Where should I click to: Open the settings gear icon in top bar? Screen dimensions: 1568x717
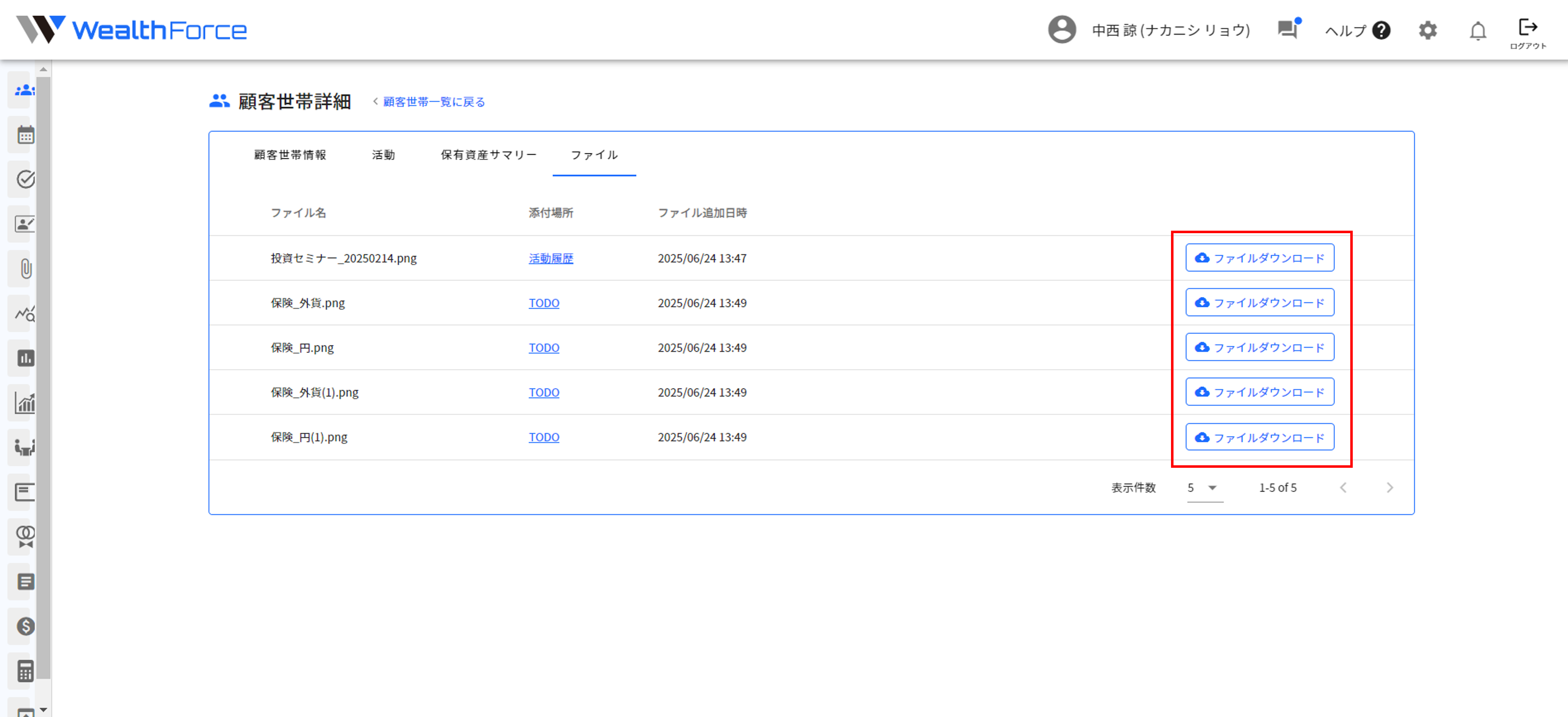coord(1427,30)
